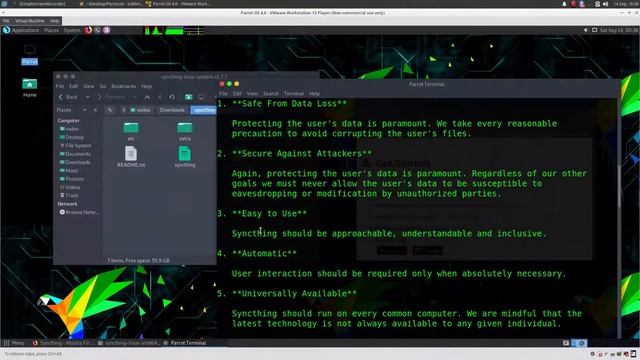Close the Places sidebar pane
The image size is (640, 360).
pyautogui.click(x=95, y=110)
